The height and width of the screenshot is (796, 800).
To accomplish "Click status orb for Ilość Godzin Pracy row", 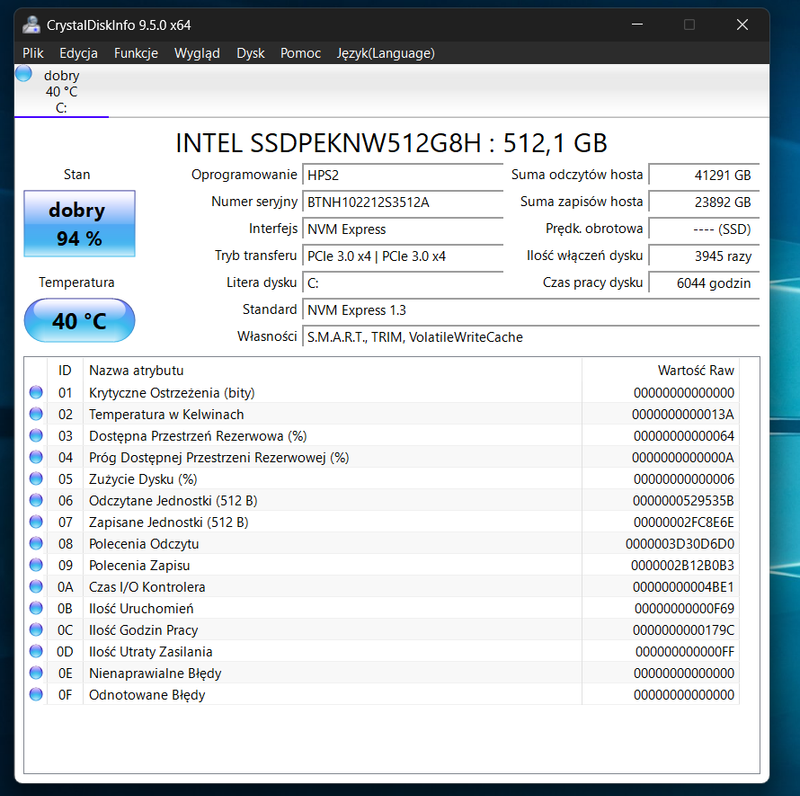I will [x=36, y=630].
